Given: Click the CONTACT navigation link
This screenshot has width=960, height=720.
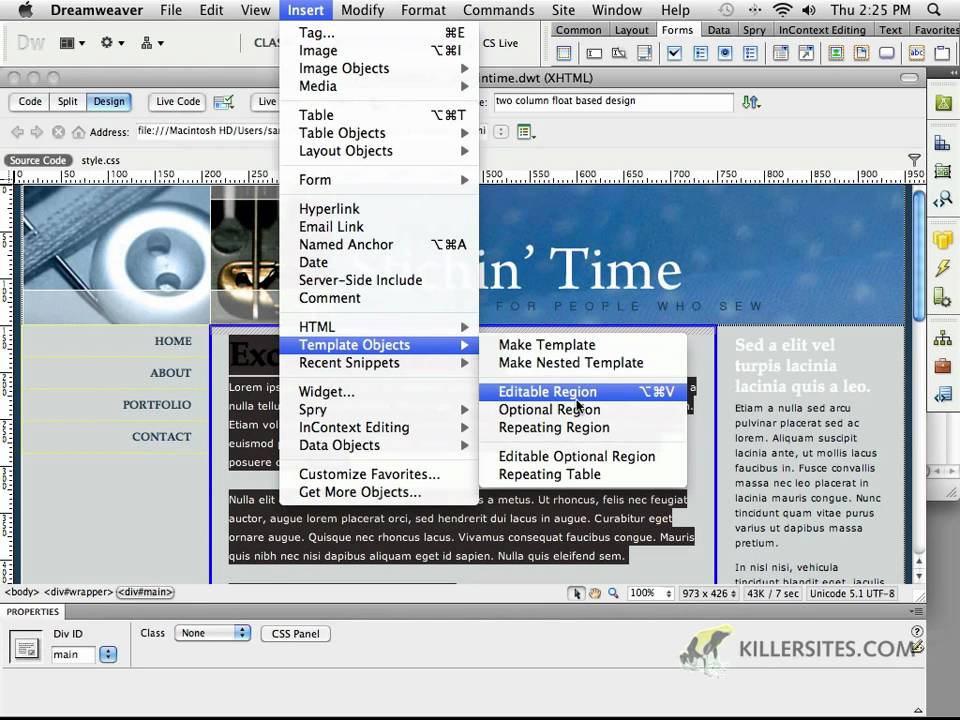Looking at the screenshot, I should coord(162,437).
